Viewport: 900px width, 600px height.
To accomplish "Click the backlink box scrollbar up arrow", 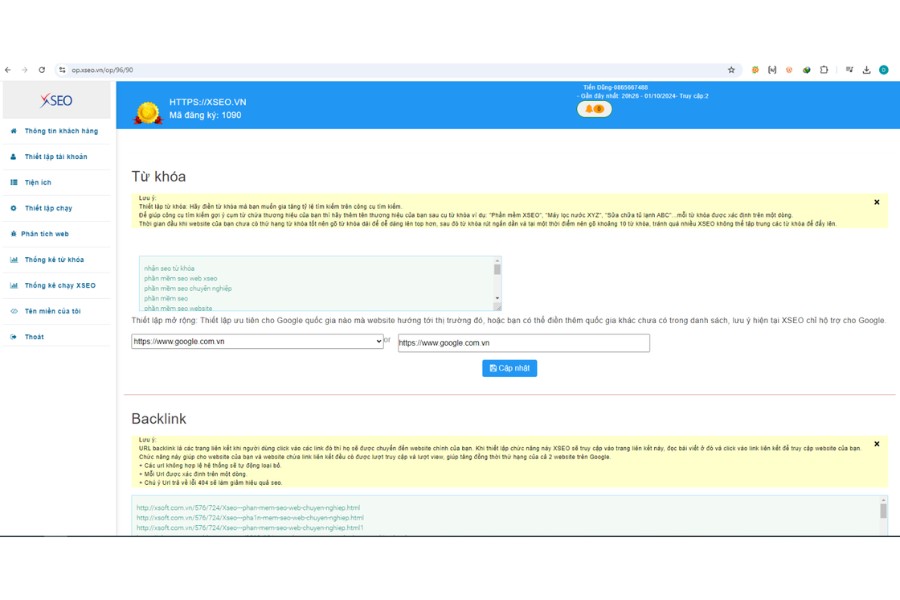I will tap(883, 500).
